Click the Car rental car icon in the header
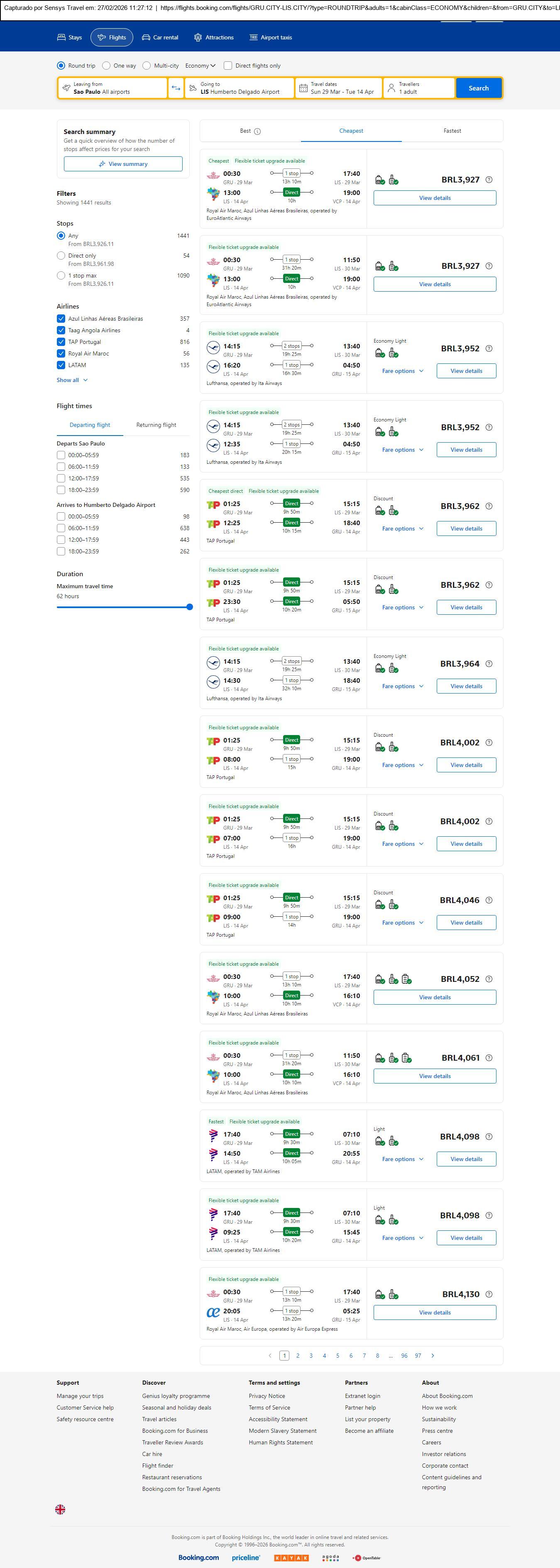 tap(146, 38)
